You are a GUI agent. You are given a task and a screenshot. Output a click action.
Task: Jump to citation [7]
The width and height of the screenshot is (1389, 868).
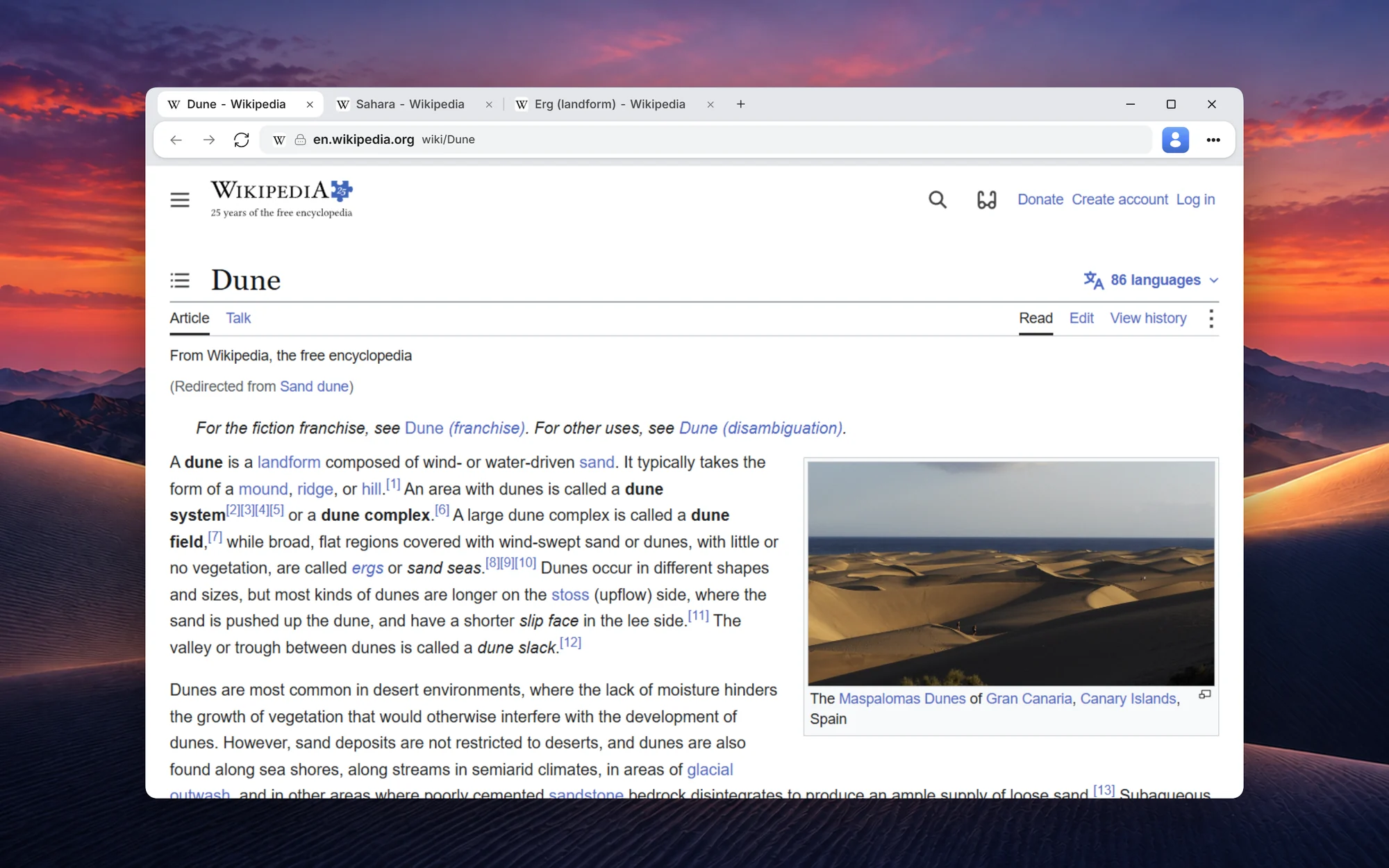coord(215,537)
